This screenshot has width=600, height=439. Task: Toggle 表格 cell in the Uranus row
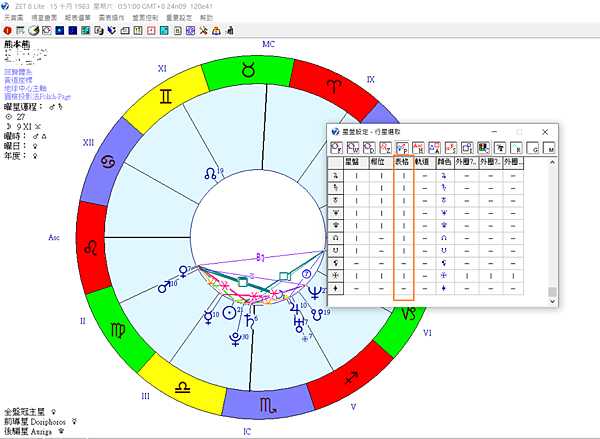(x=404, y=201)
